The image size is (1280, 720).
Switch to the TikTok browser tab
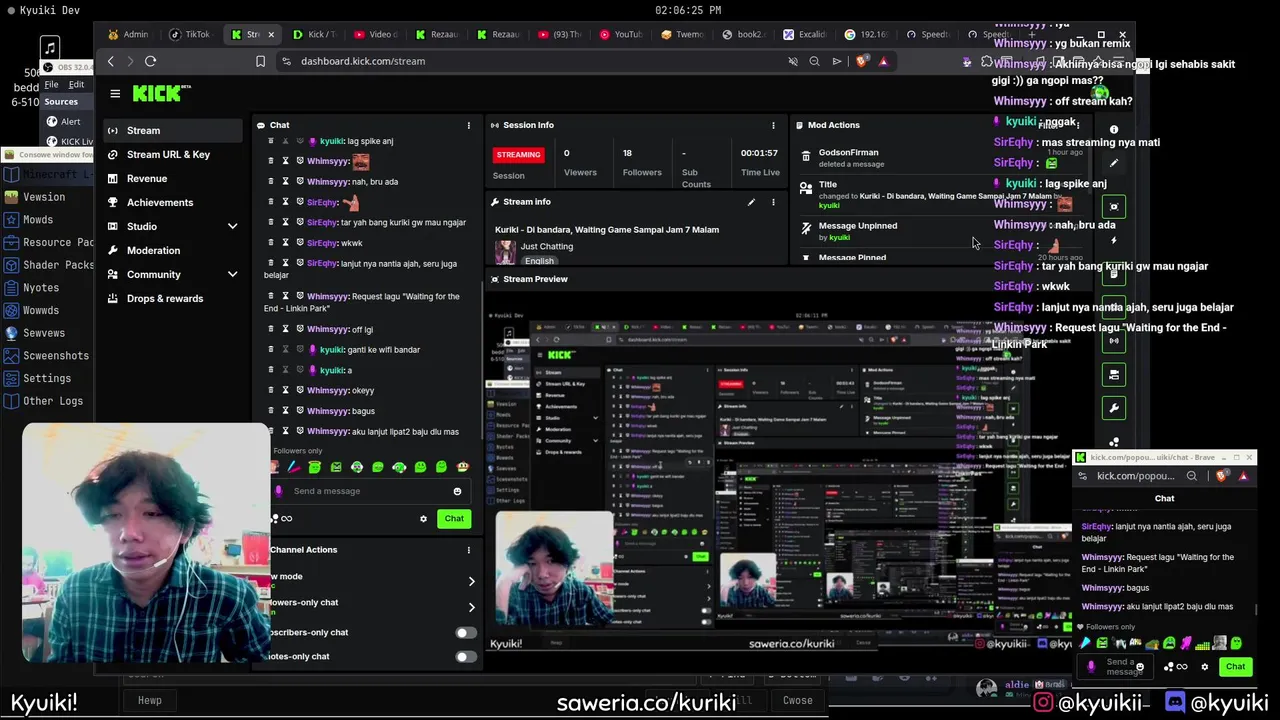(190, 34)
